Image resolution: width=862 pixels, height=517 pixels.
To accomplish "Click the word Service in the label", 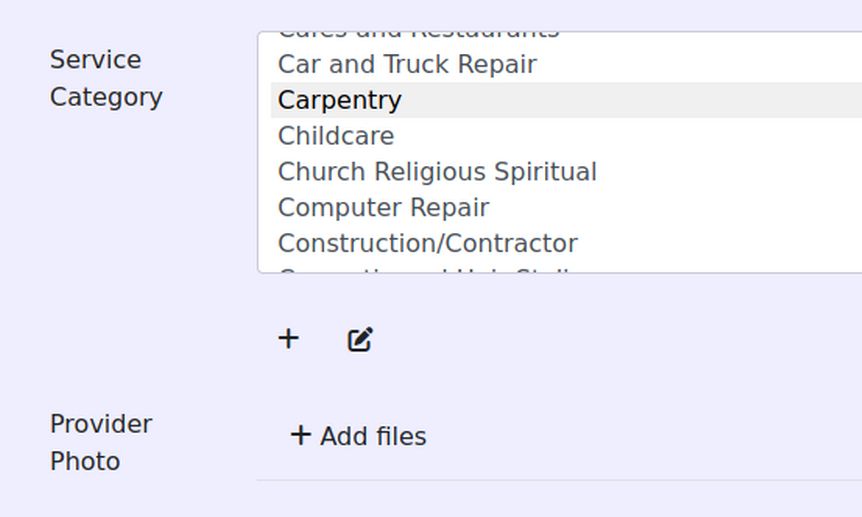I will point(95,60).
